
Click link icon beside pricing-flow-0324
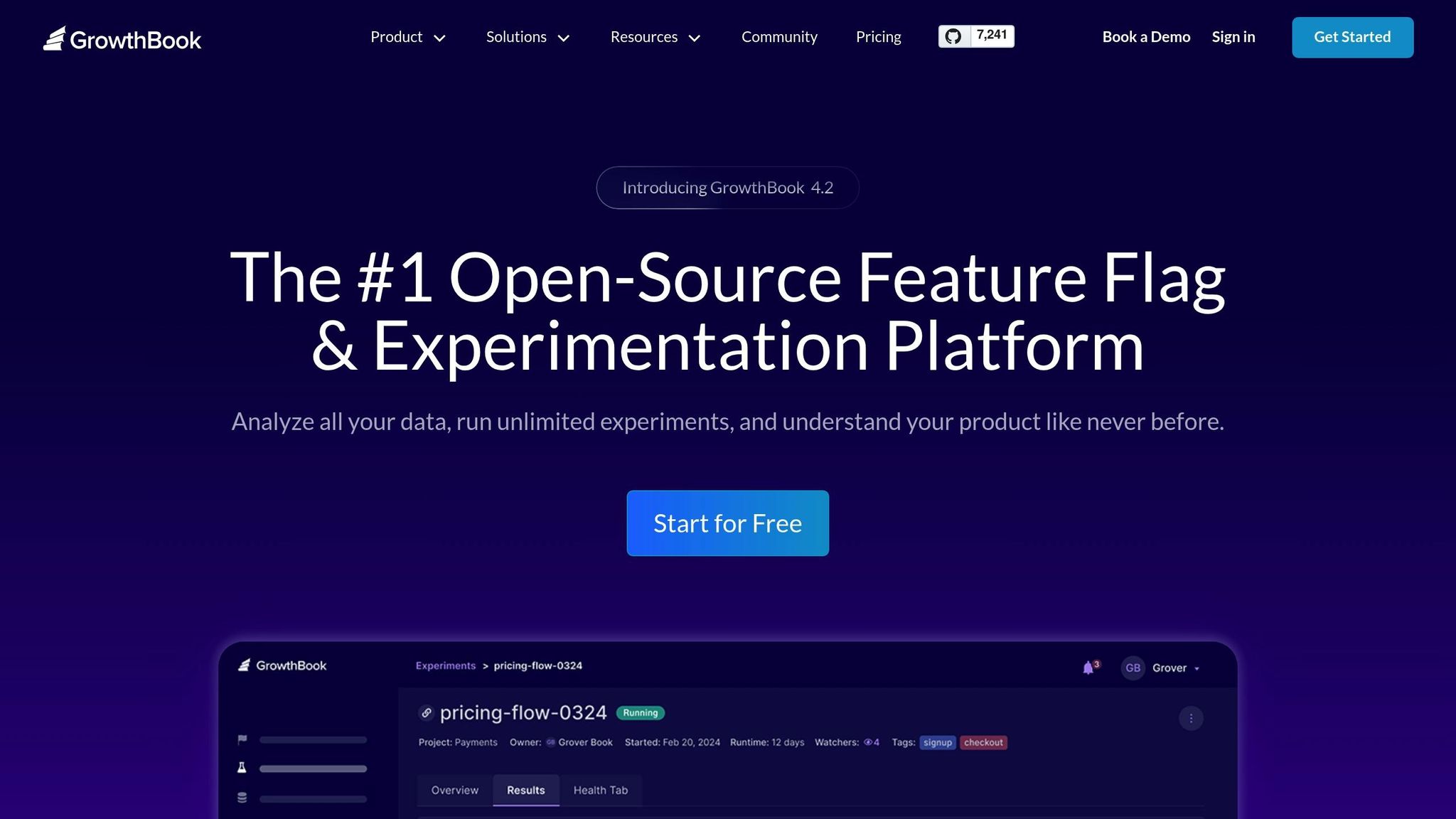point(427,712)
